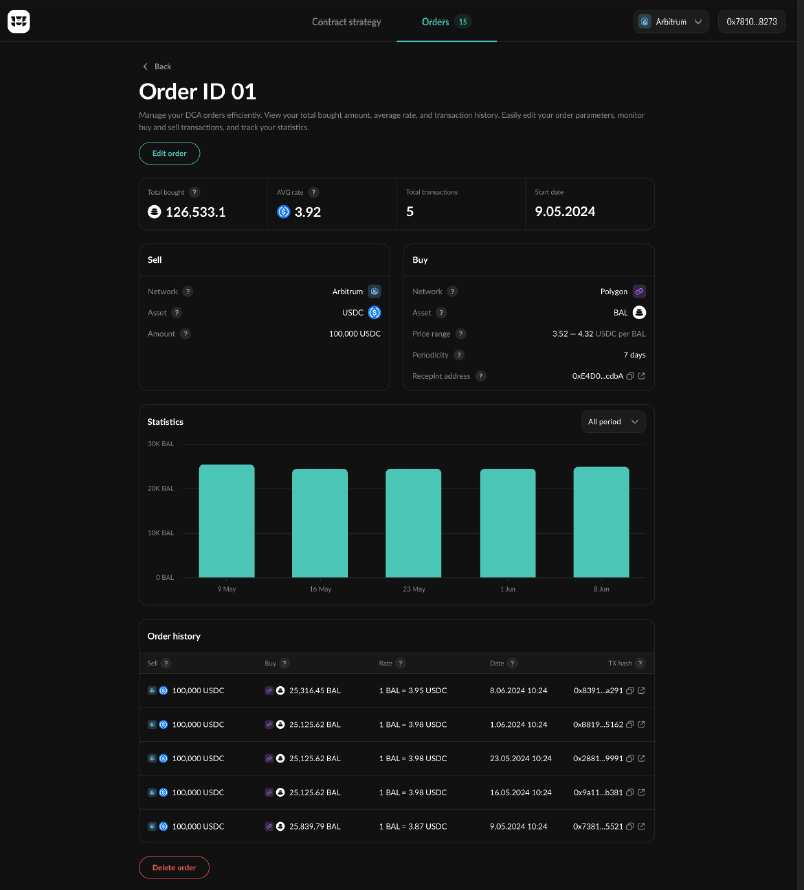
Task: Click help icon beside Buy column header
Action: [284, 663]
